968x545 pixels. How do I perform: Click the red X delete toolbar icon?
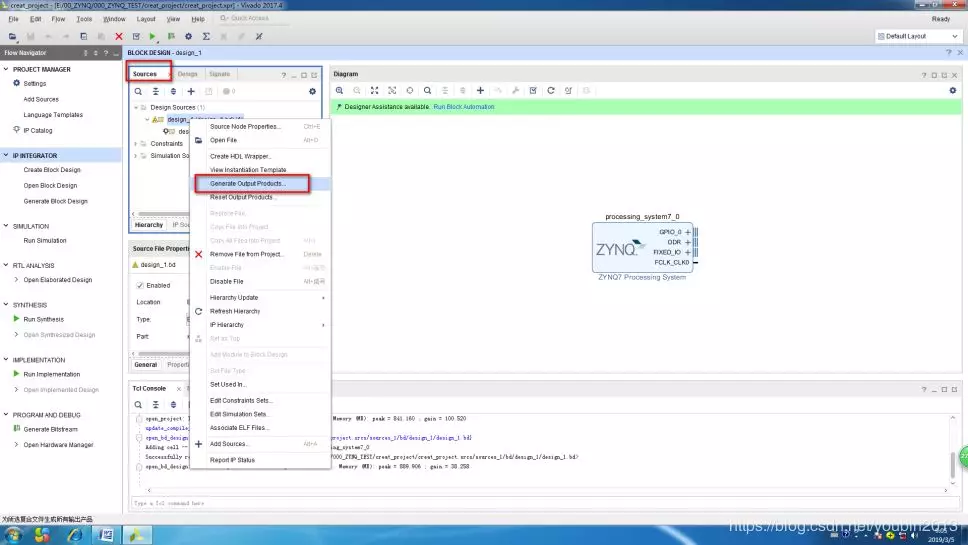119,36
